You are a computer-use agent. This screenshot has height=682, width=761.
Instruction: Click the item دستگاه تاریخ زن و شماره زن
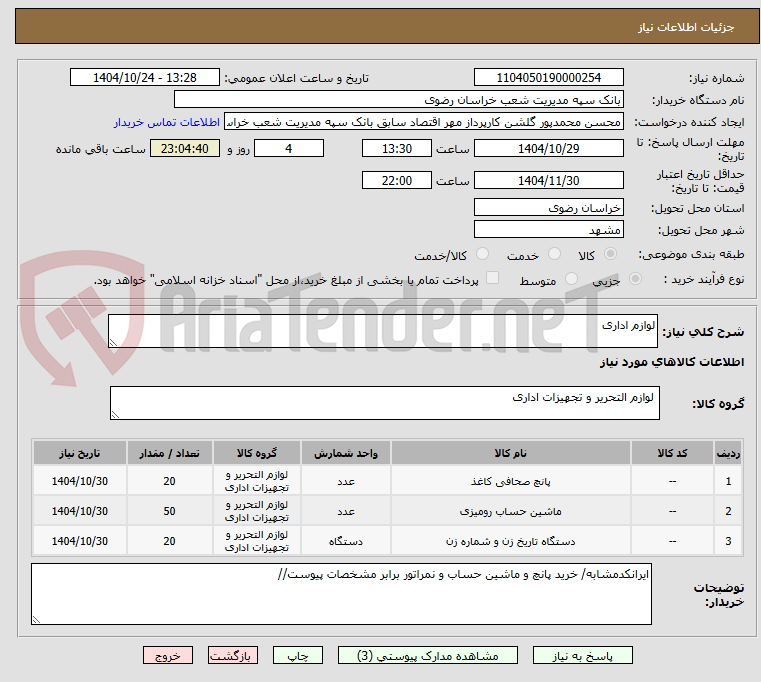(511, 541)
